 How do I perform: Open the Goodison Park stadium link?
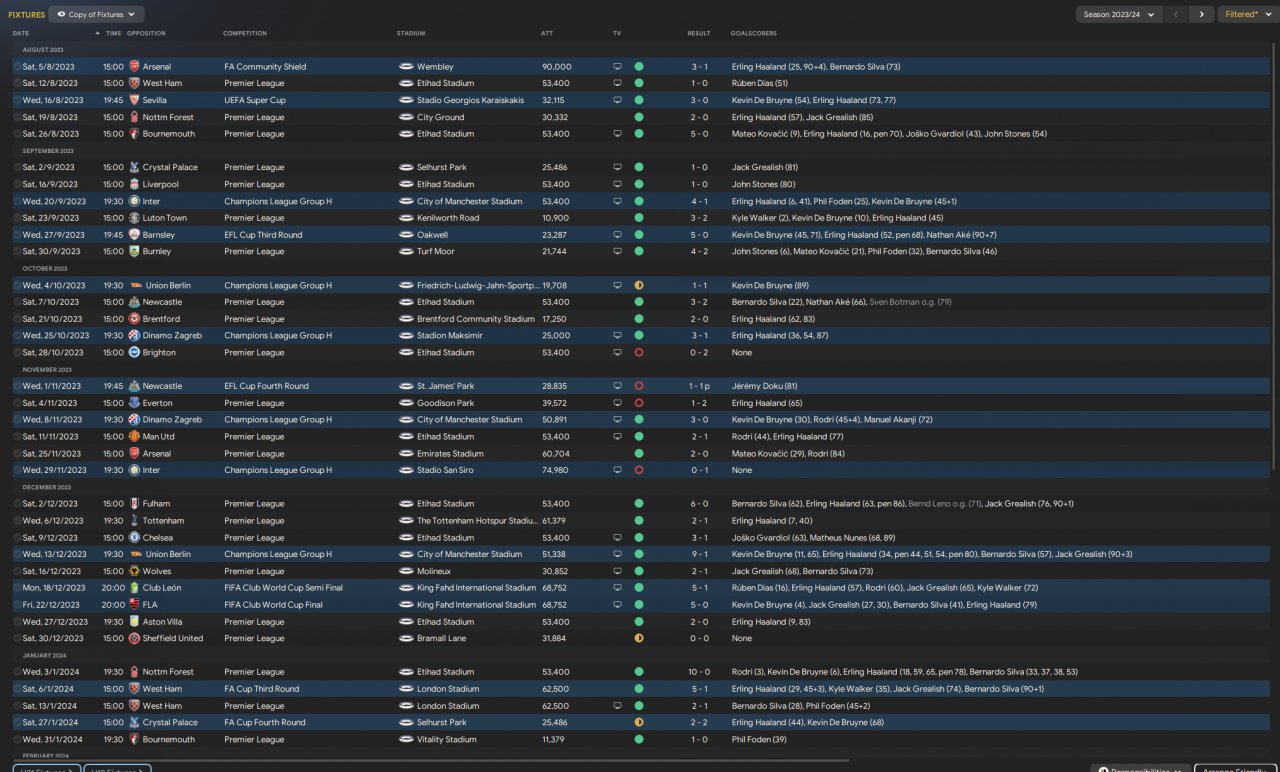coord(446,403)
